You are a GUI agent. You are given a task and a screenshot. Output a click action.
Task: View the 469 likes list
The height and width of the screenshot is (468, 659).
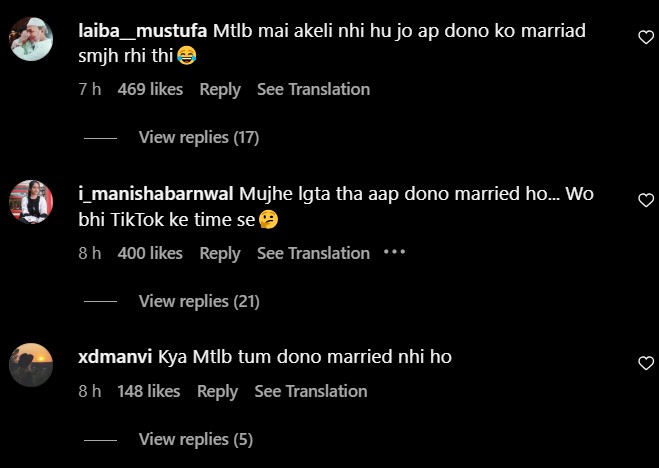coord(150,89)
